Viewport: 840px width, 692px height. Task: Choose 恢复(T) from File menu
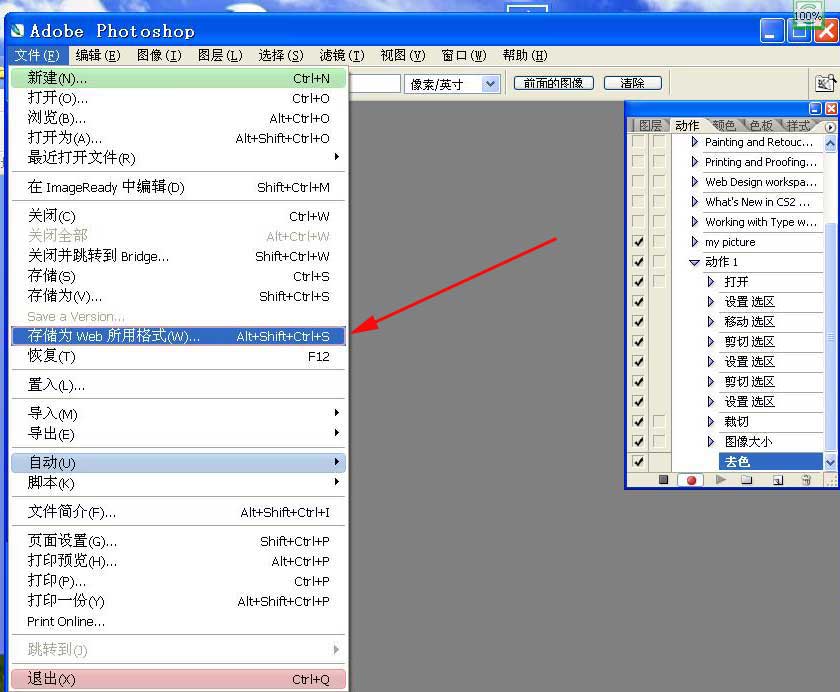(x=178, y=356)
